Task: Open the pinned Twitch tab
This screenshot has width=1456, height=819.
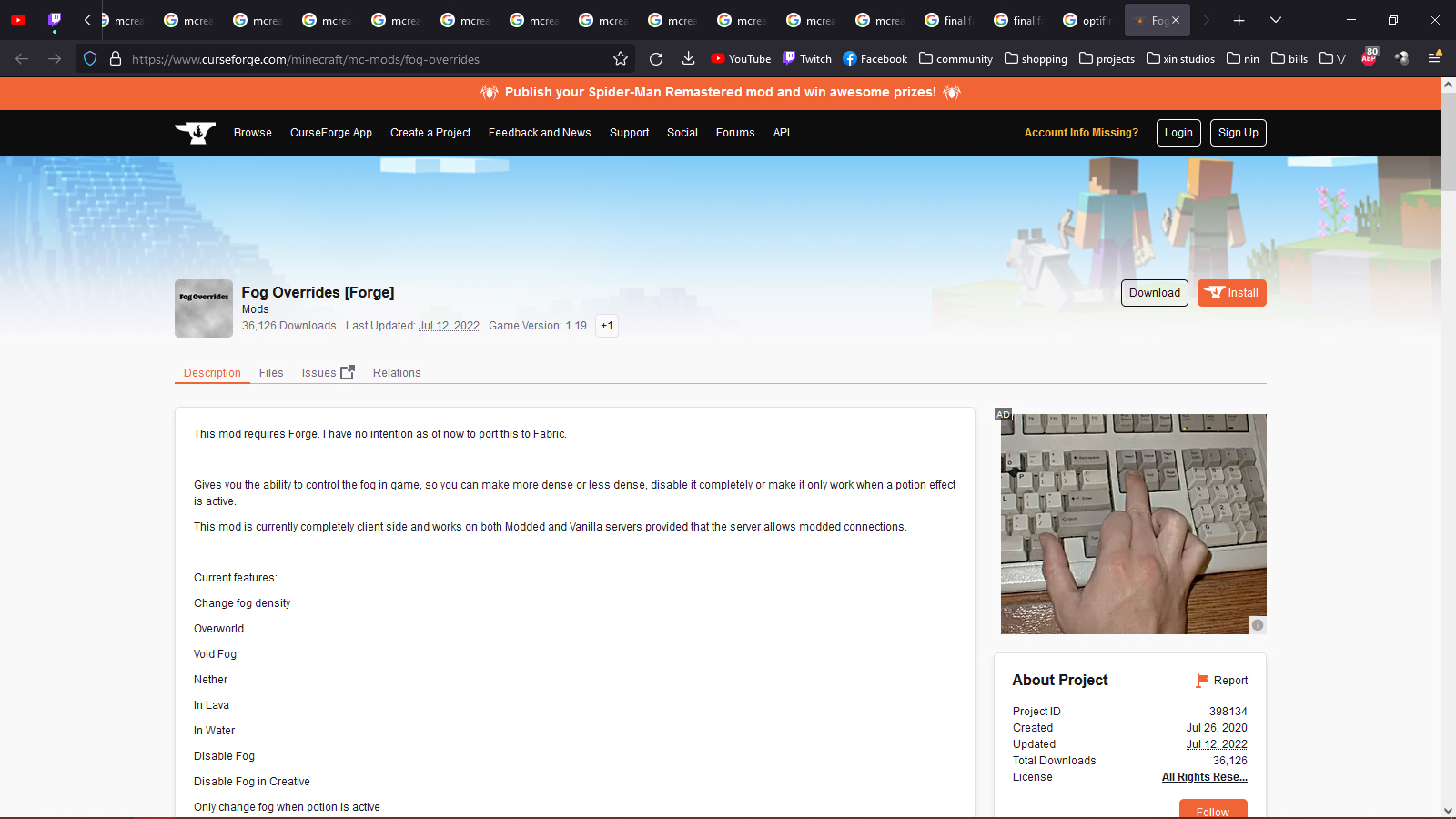Action: pos(55,20)
